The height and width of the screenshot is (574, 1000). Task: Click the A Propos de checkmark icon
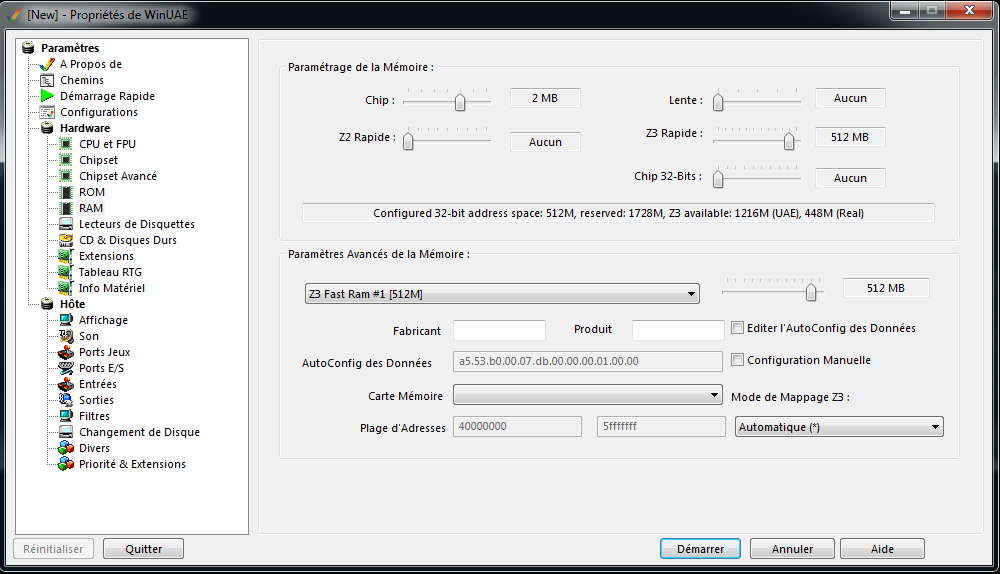[47, 64]
